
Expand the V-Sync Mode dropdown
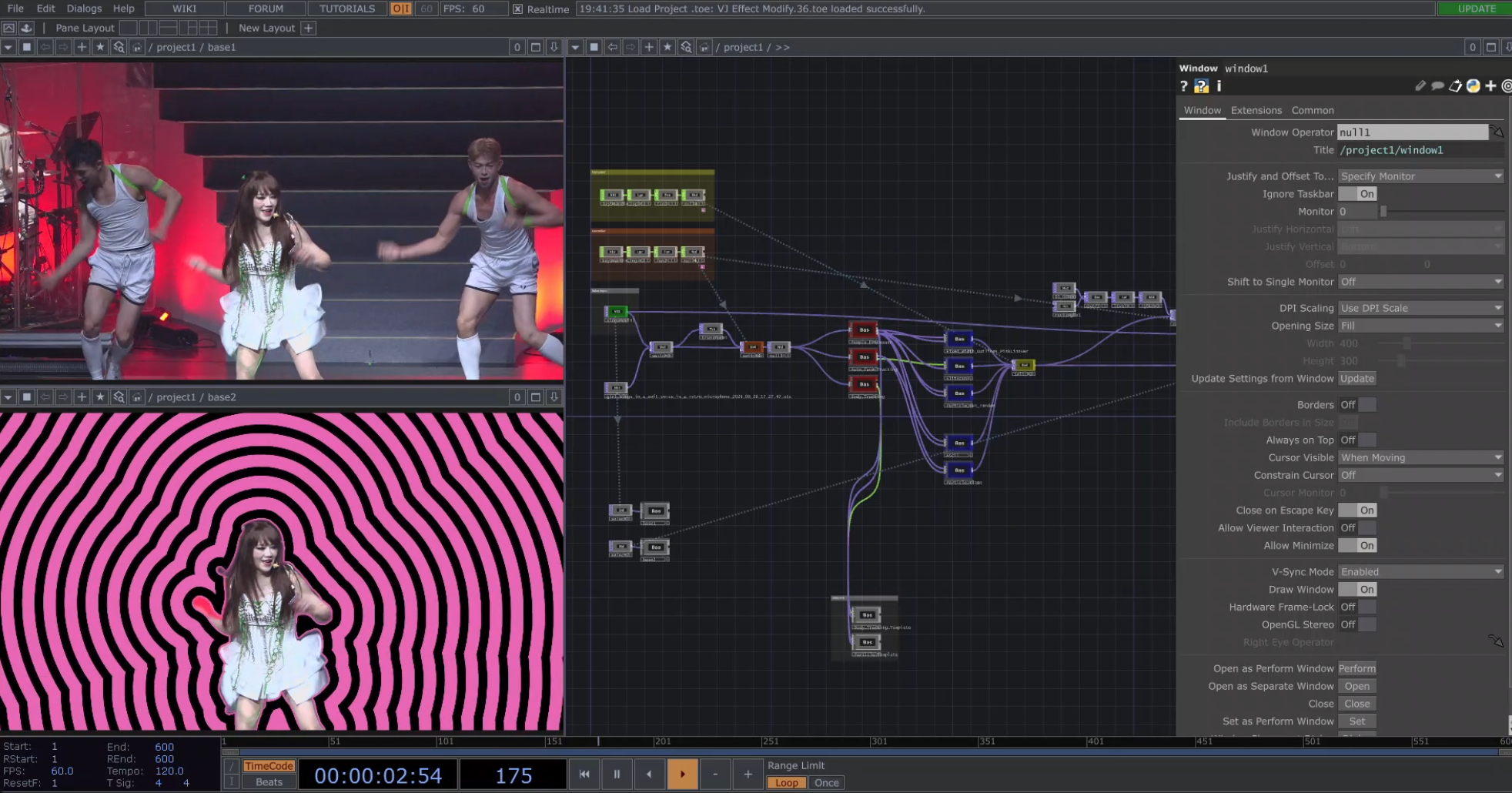(1420, 572)
